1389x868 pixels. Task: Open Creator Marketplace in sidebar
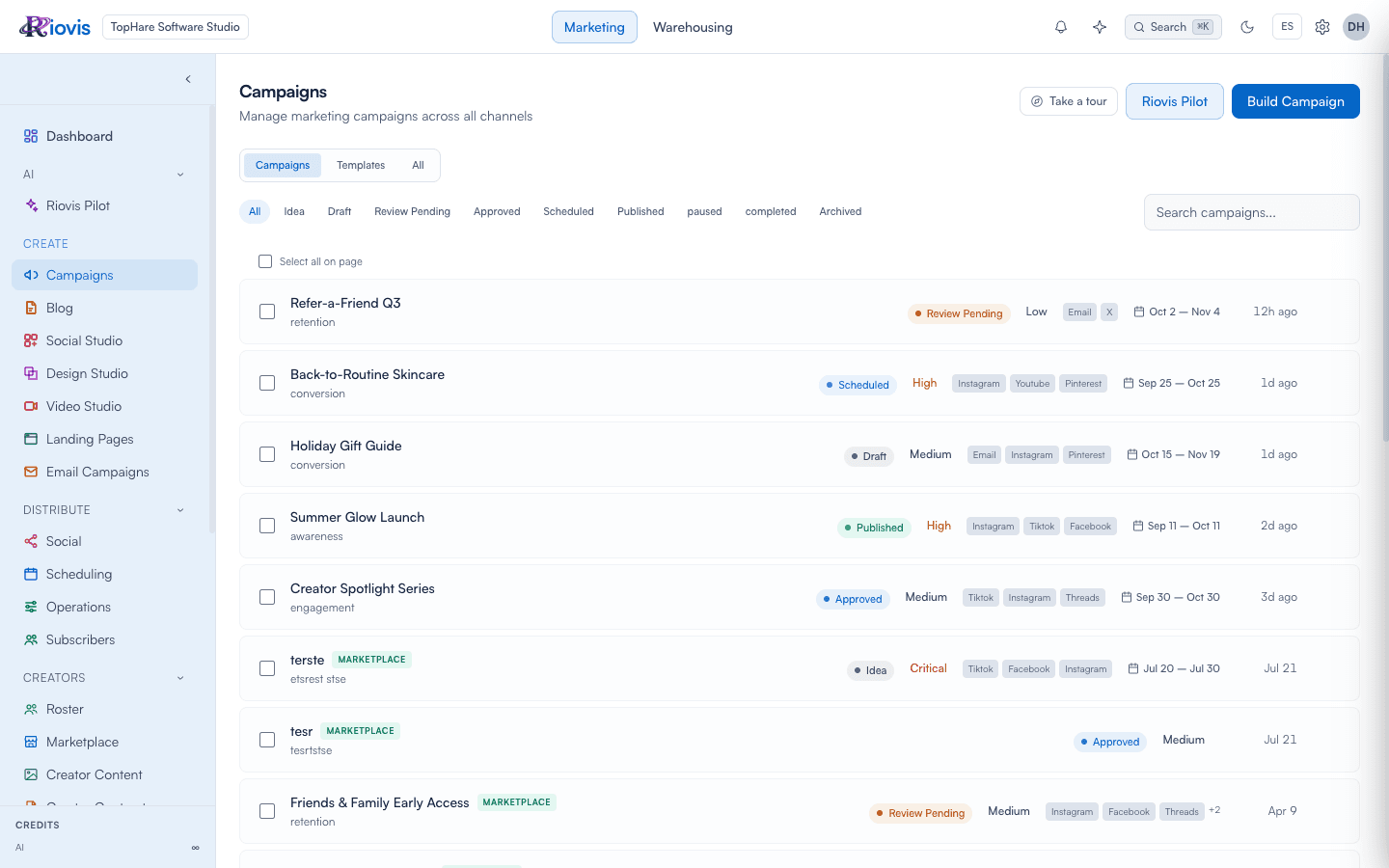click(x=104, y=742)
